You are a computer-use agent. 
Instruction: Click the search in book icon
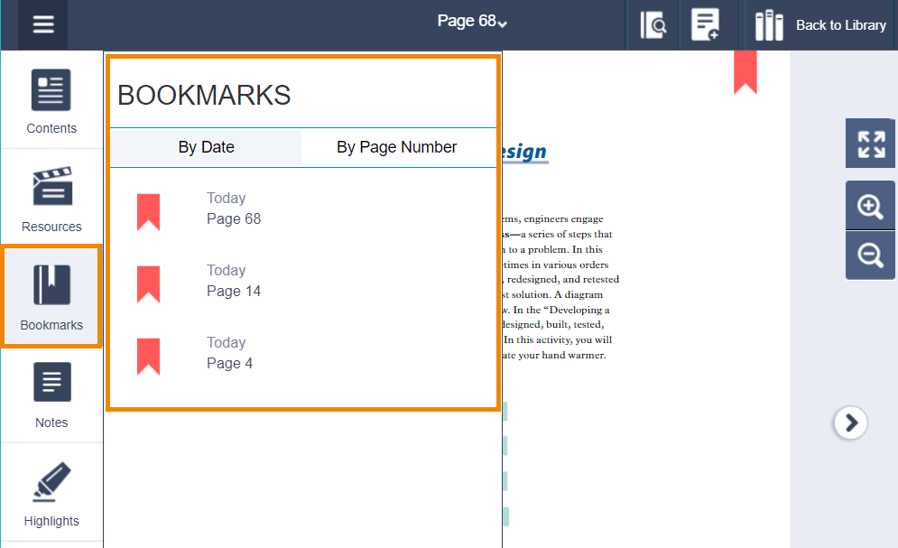tap(653, 25)
